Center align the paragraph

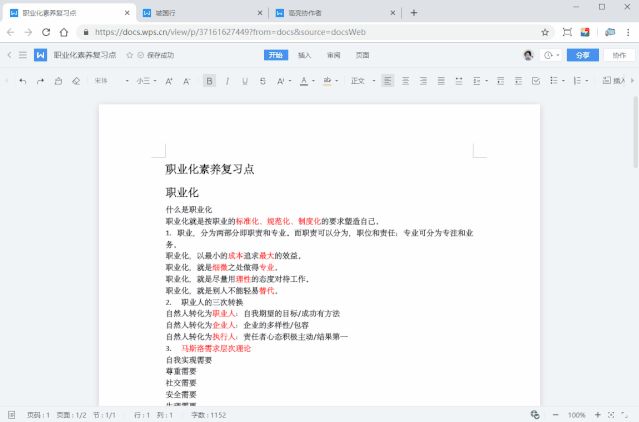point(405,81)
